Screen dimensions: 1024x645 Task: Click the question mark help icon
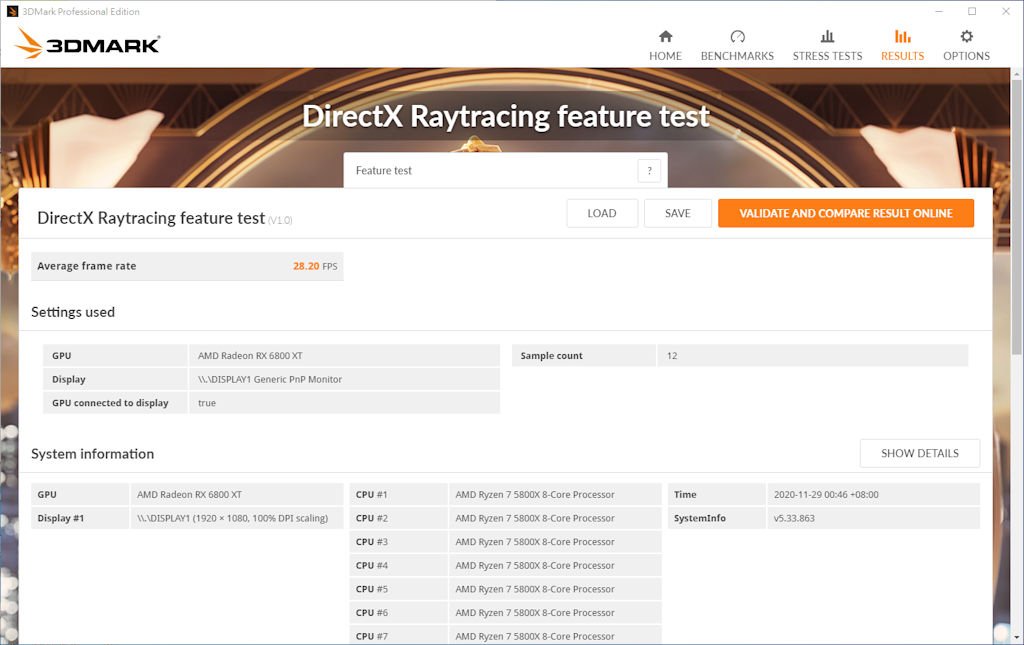(649, 171)
